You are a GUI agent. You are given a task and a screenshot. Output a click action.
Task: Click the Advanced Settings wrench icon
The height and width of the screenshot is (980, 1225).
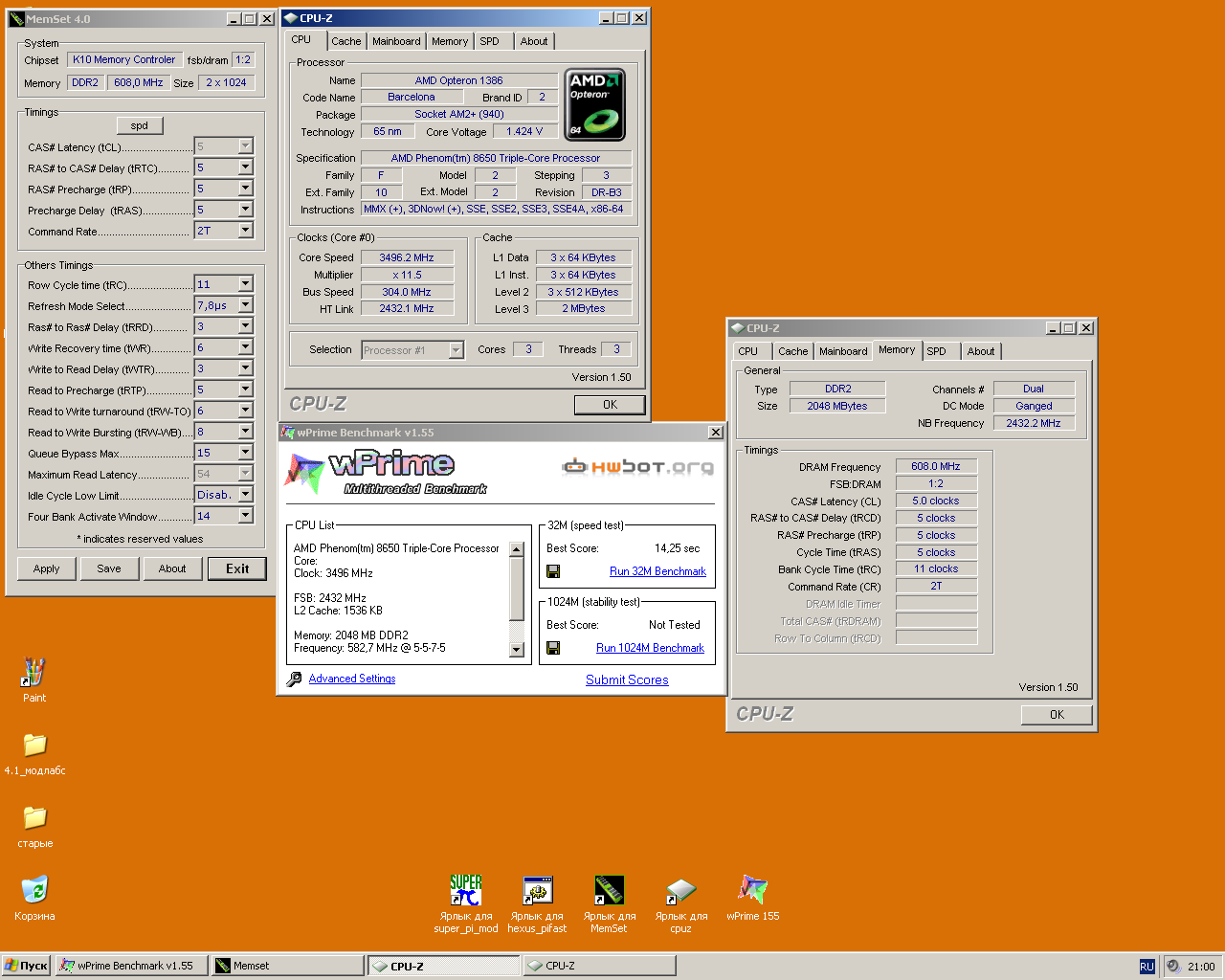294,679
